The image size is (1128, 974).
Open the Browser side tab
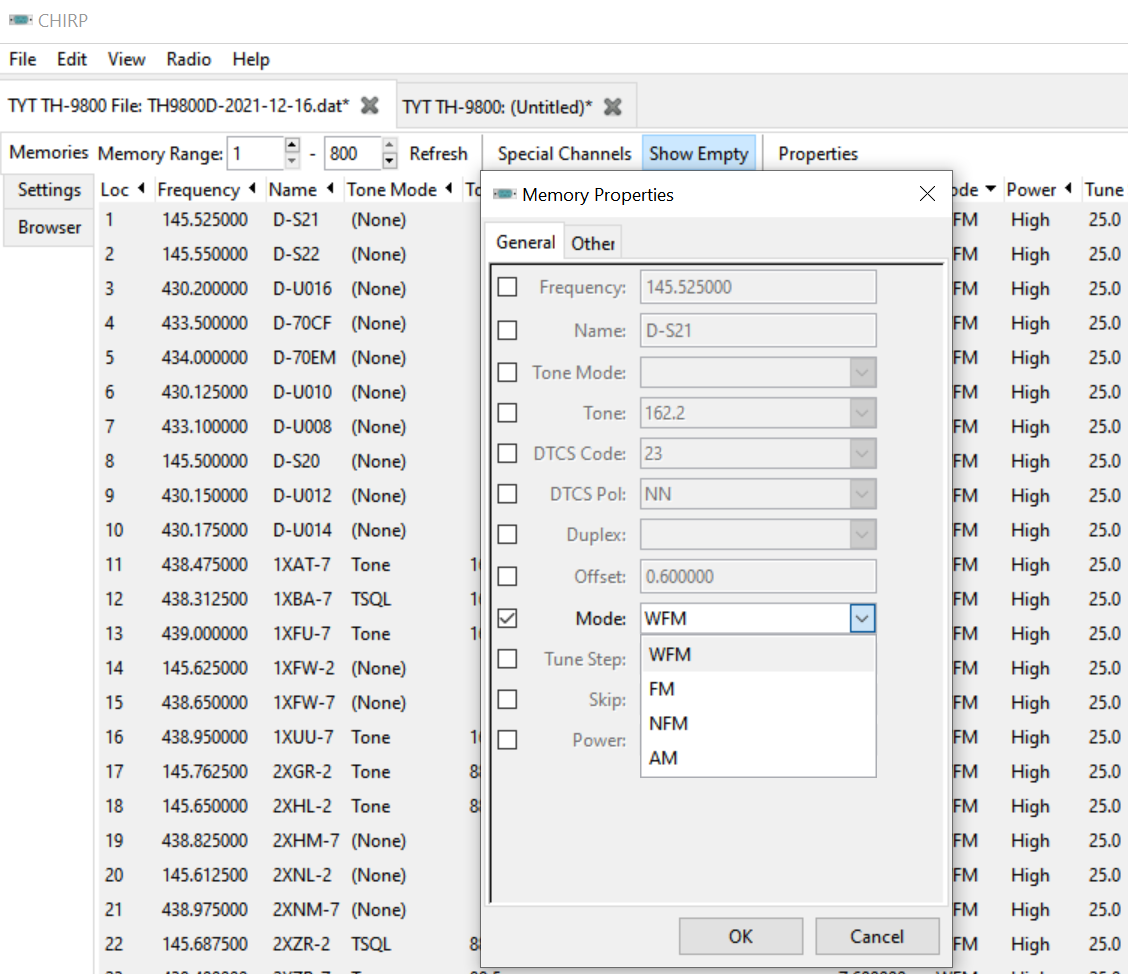pyautogui.click(x=49, y=227)
